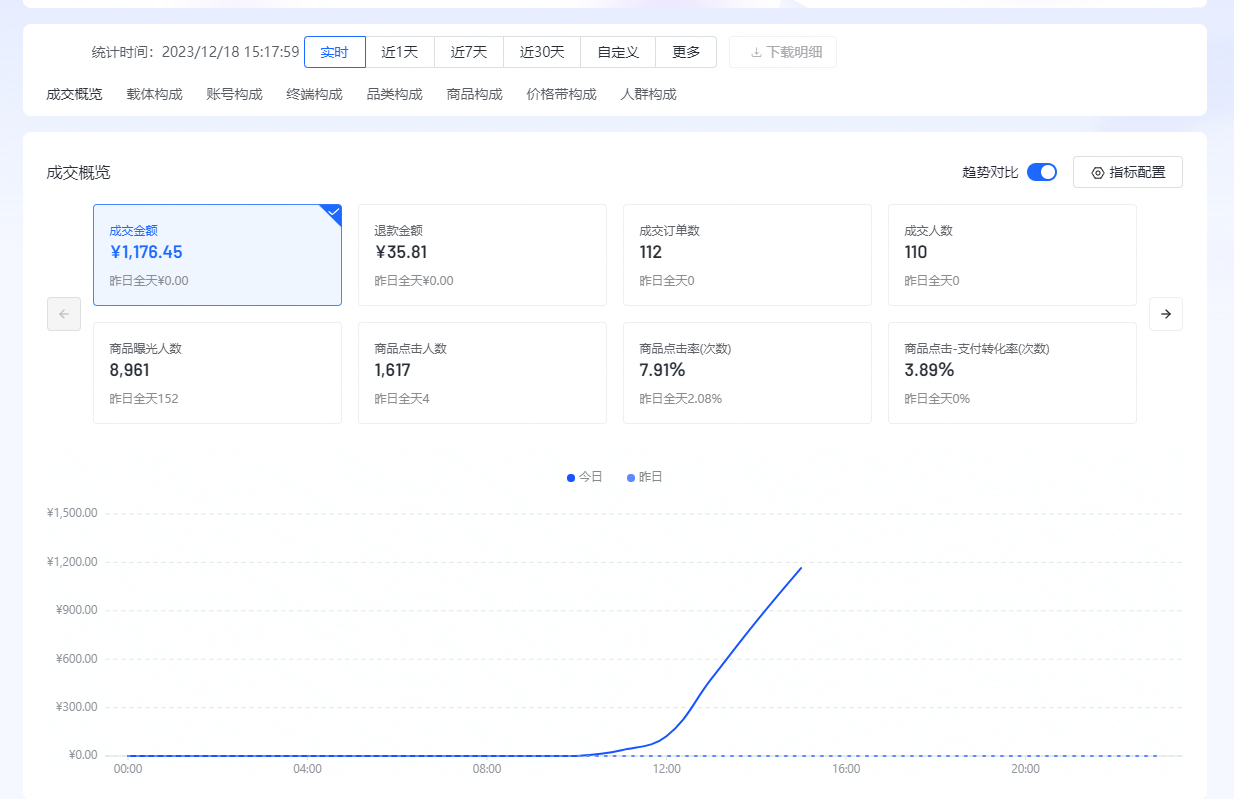Viewport: 1234px width, 799px height.
Task: Select the 成交金额 metric card
Action: click(217, 255)
